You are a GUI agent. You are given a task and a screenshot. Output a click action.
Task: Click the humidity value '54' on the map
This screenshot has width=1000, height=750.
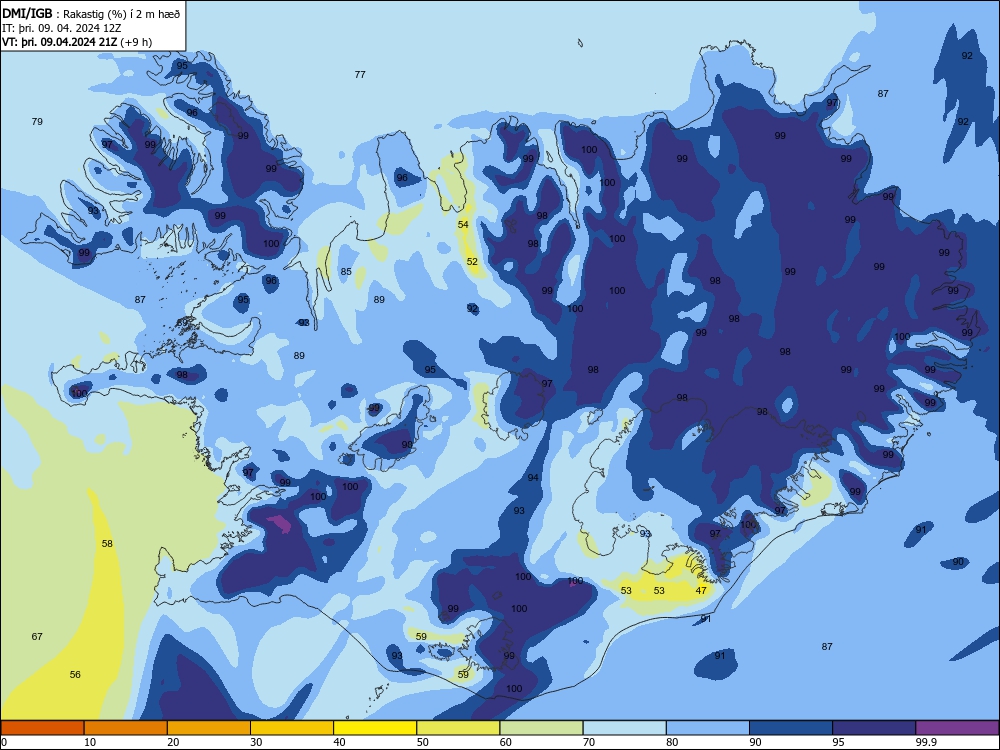tap(463, 224)
